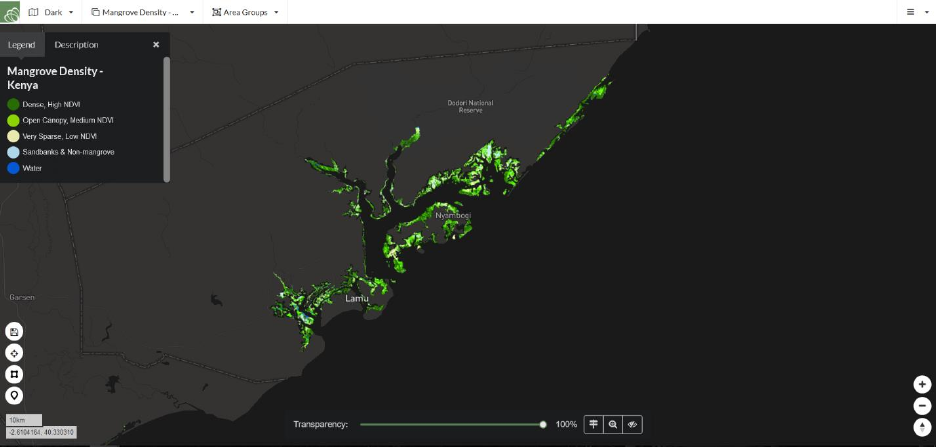Click the location pin marker tool
The image size is (936, 447).
click(14, 395)
